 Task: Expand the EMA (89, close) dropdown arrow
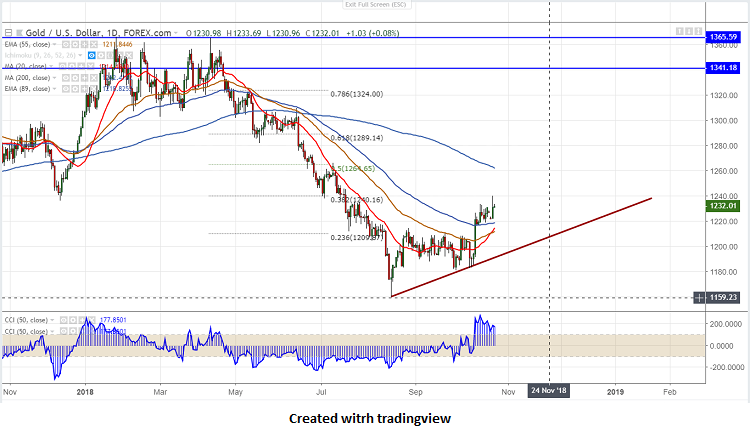point(54,89)
